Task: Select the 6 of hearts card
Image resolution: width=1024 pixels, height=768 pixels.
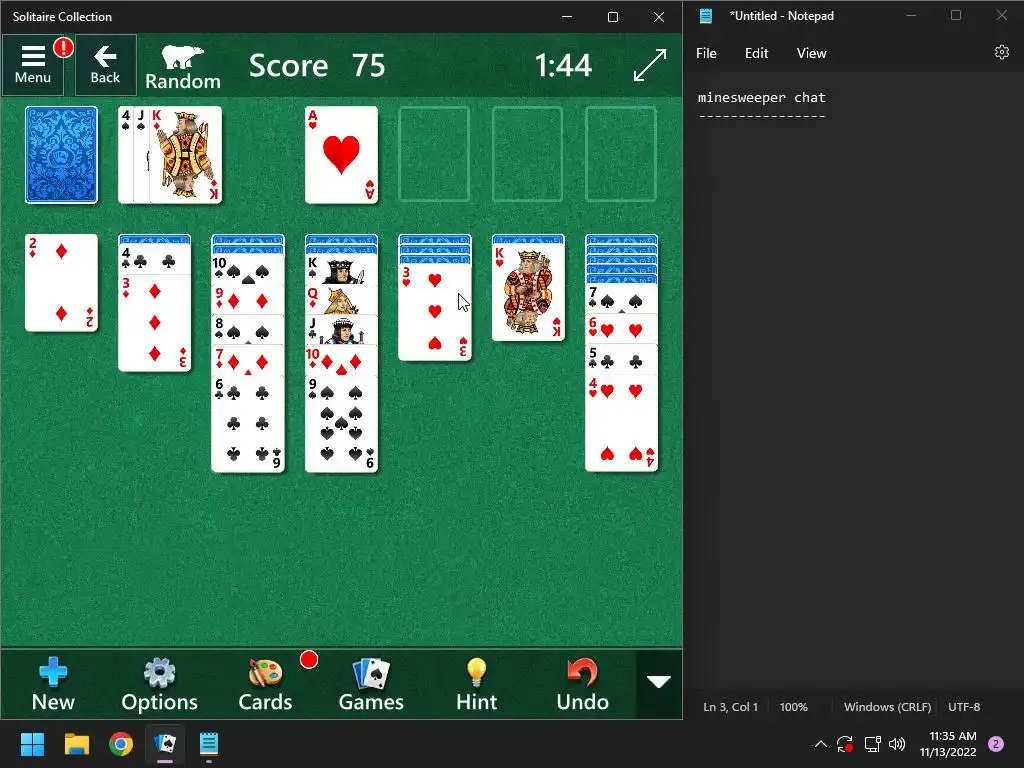Action: coord(622,330)
